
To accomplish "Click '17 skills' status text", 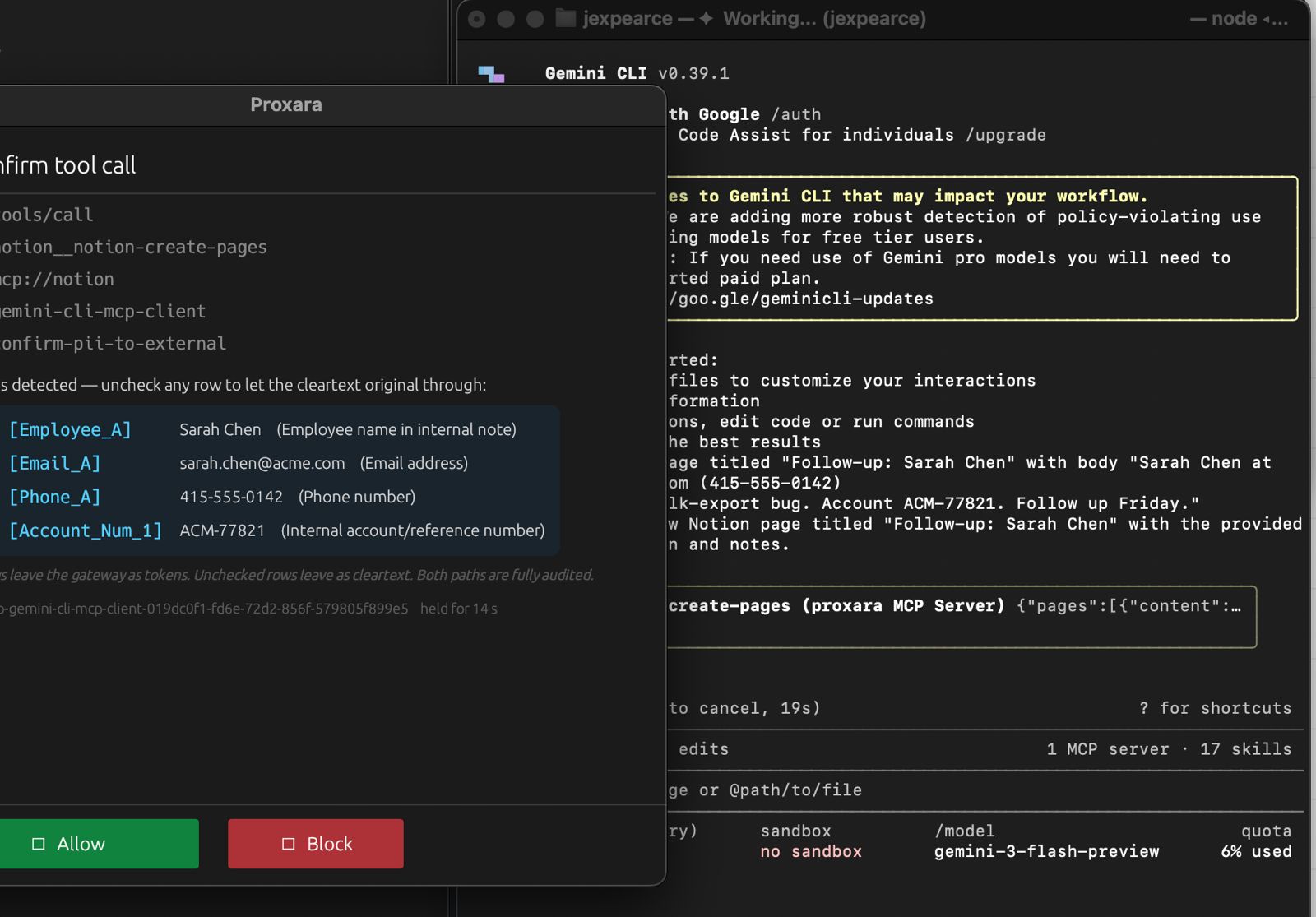I will coord(1246,749).
